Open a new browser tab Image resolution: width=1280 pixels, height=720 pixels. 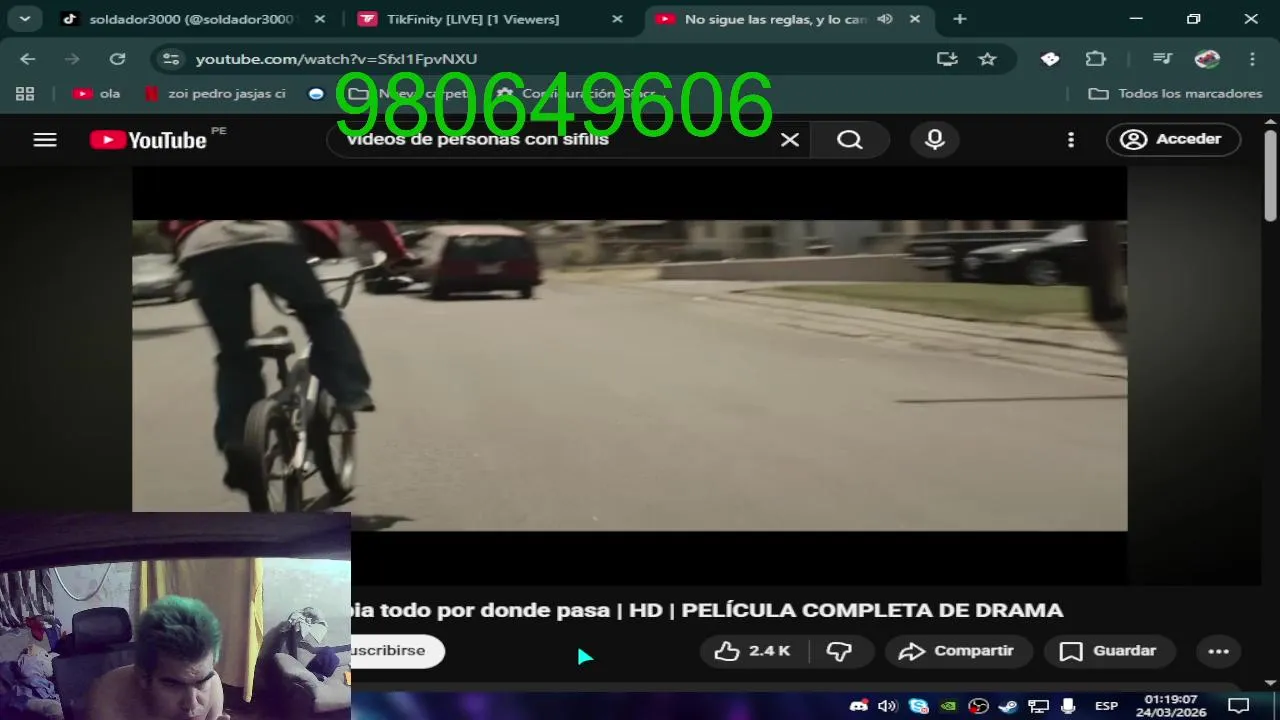coord(960,19)
